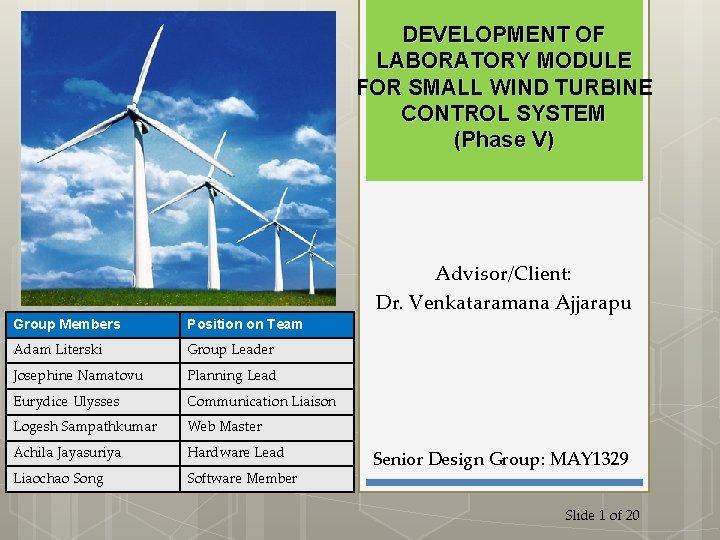Click the 'Group Members' table header
The width and height of the screenshot is (720, 540).
93,325
